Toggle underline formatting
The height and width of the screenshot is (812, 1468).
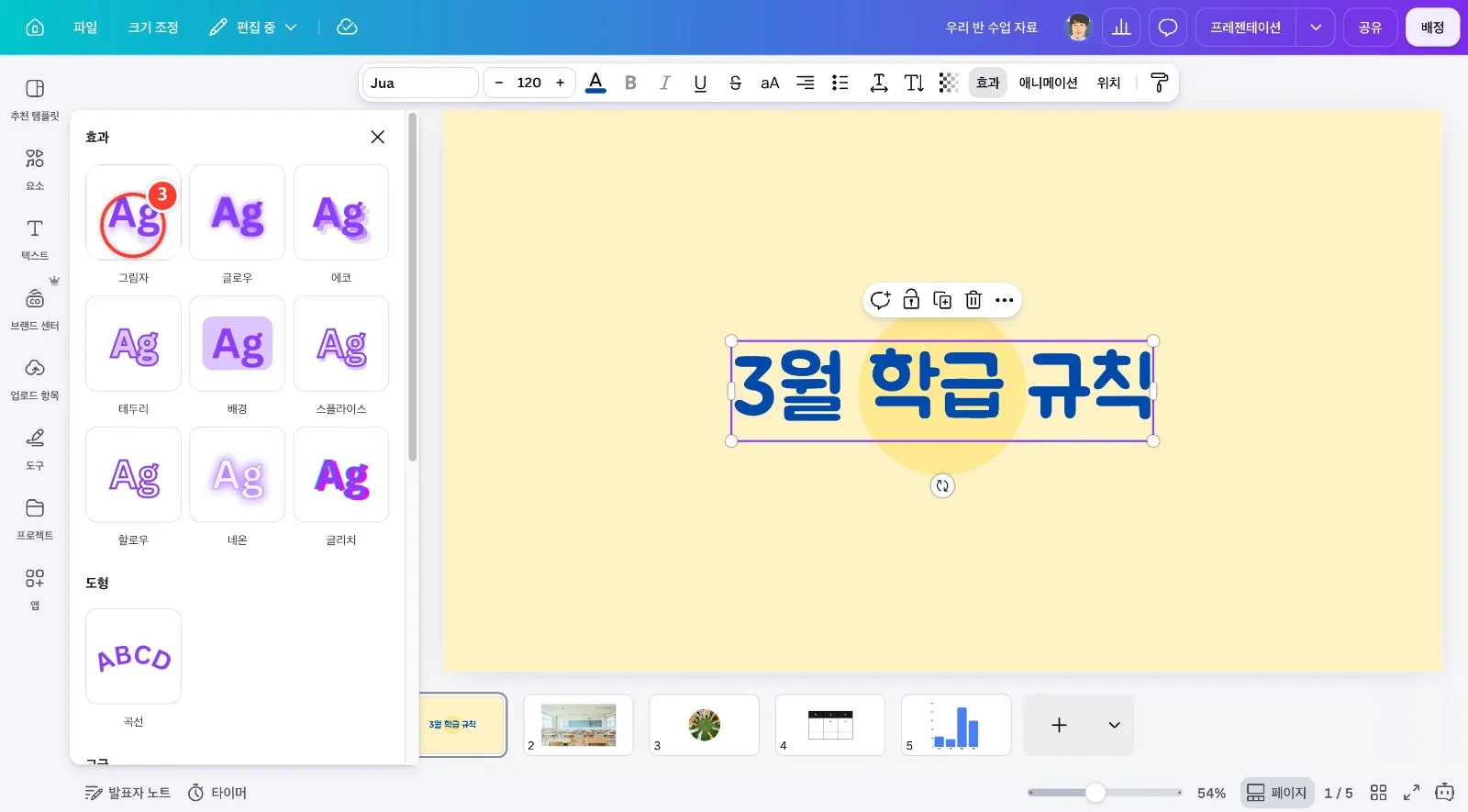click(x=700, y=83)
